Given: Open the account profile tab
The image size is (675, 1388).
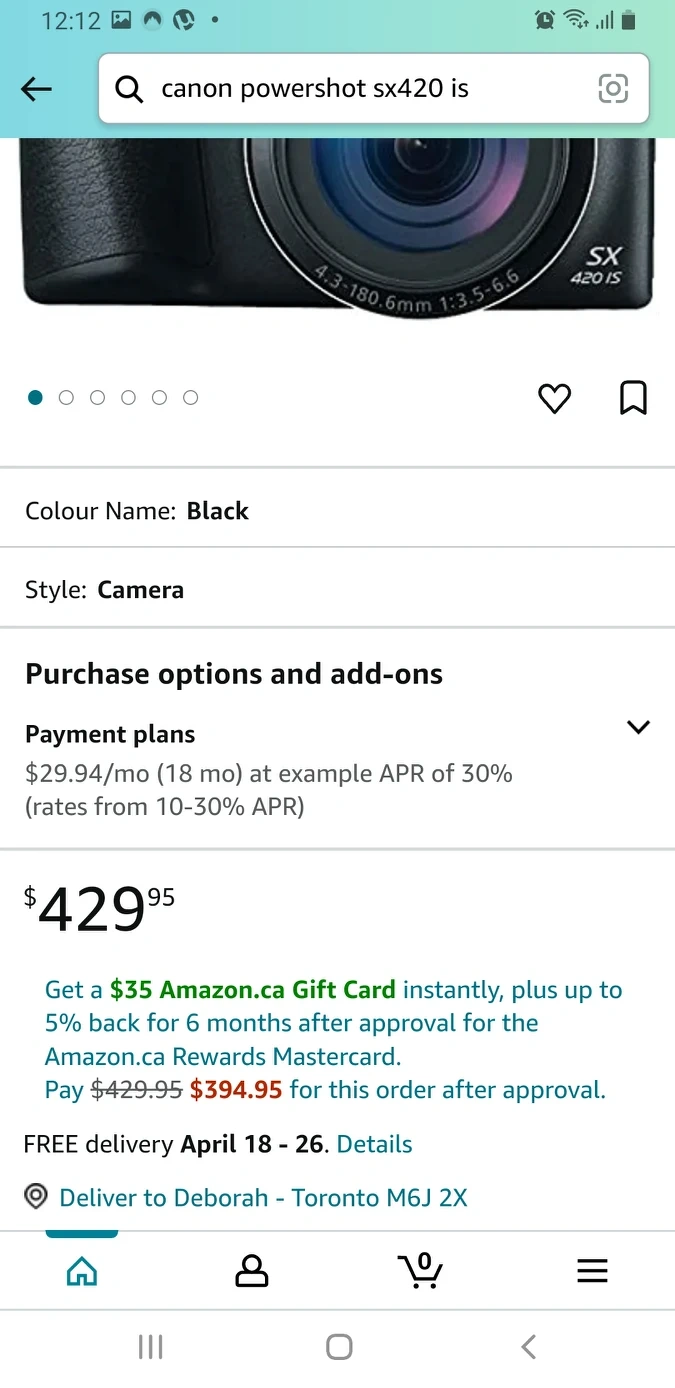Looking at the screenshot, I should click(x=251, y=1271).
